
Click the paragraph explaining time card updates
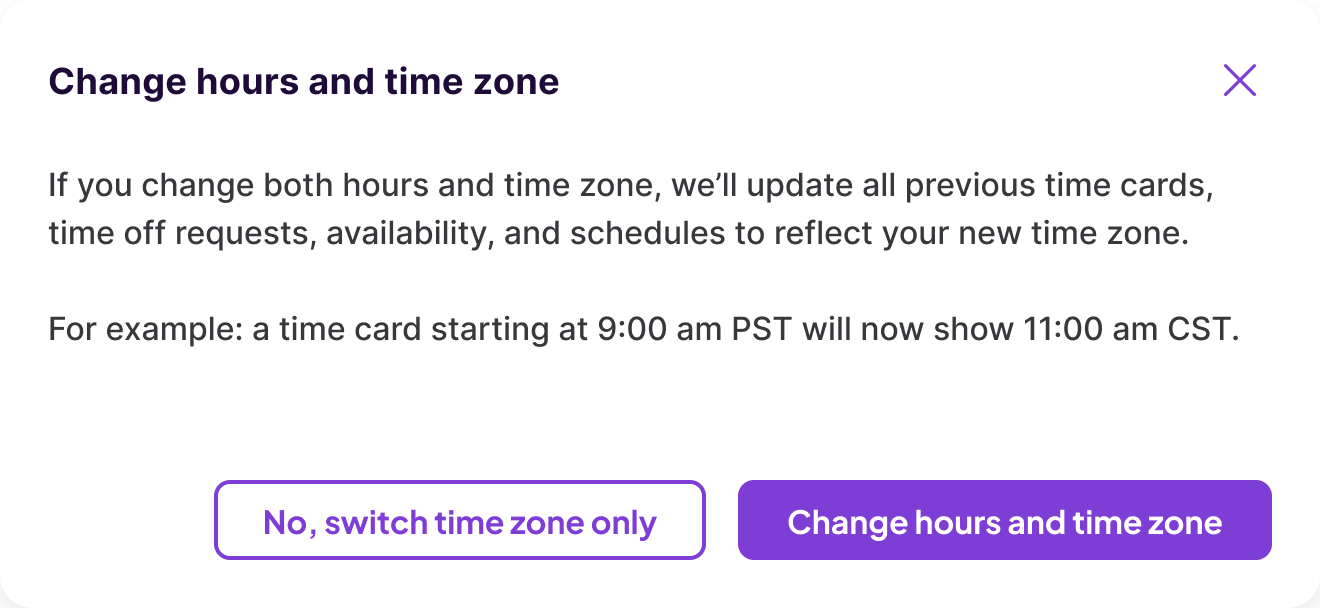tap(630, 208)
